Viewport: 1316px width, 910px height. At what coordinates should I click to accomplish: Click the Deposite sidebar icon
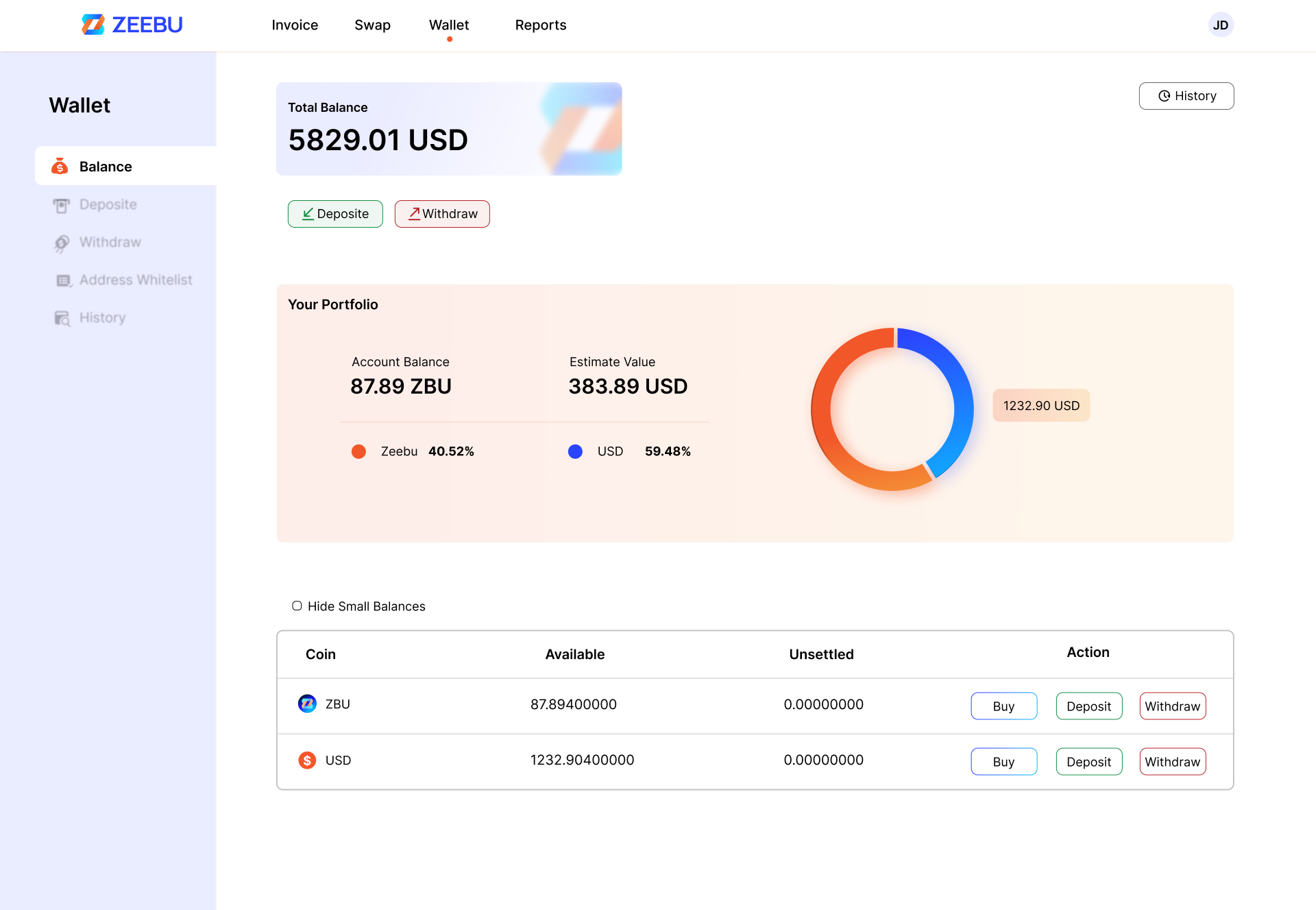[x=62, y=205]
